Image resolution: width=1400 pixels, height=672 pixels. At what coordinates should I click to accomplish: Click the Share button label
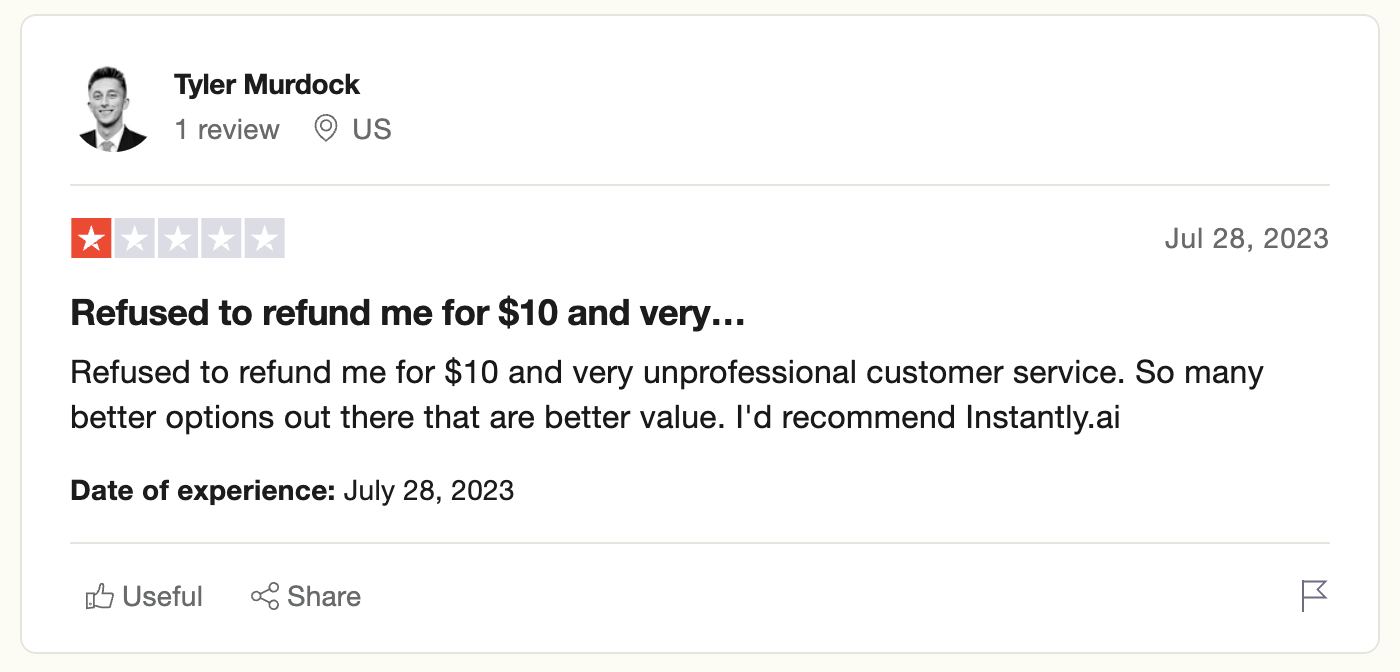(324, 597)
